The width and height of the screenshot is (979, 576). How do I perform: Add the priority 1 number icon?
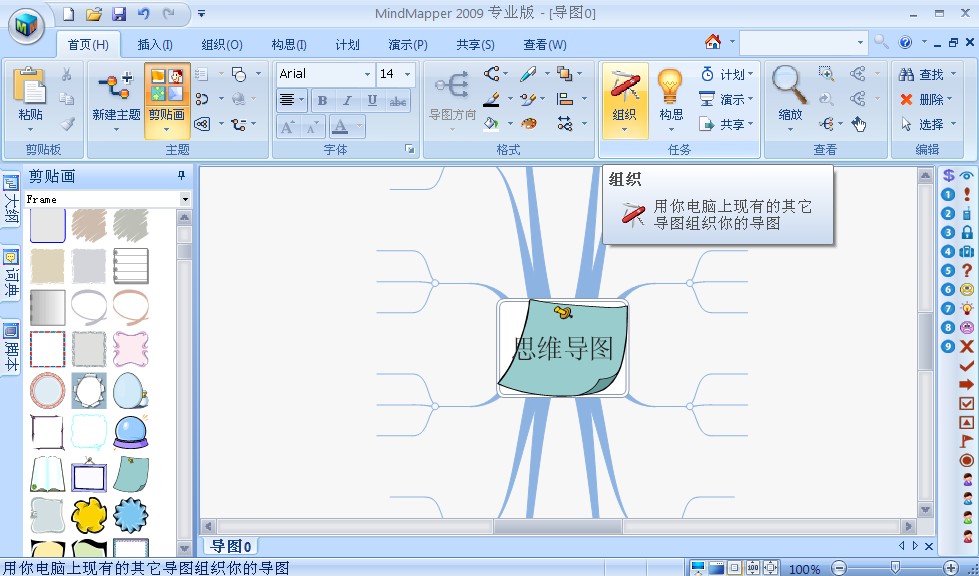[x=948, y=195]
